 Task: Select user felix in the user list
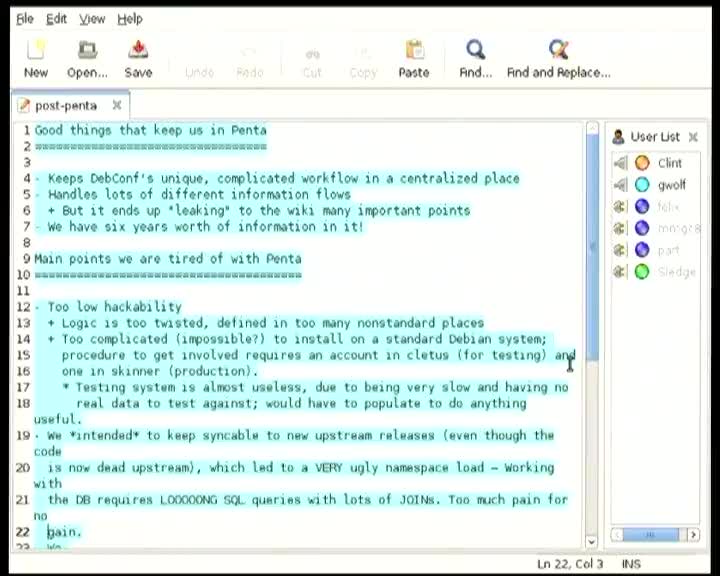pyautogui.click(x=656, y=207)
